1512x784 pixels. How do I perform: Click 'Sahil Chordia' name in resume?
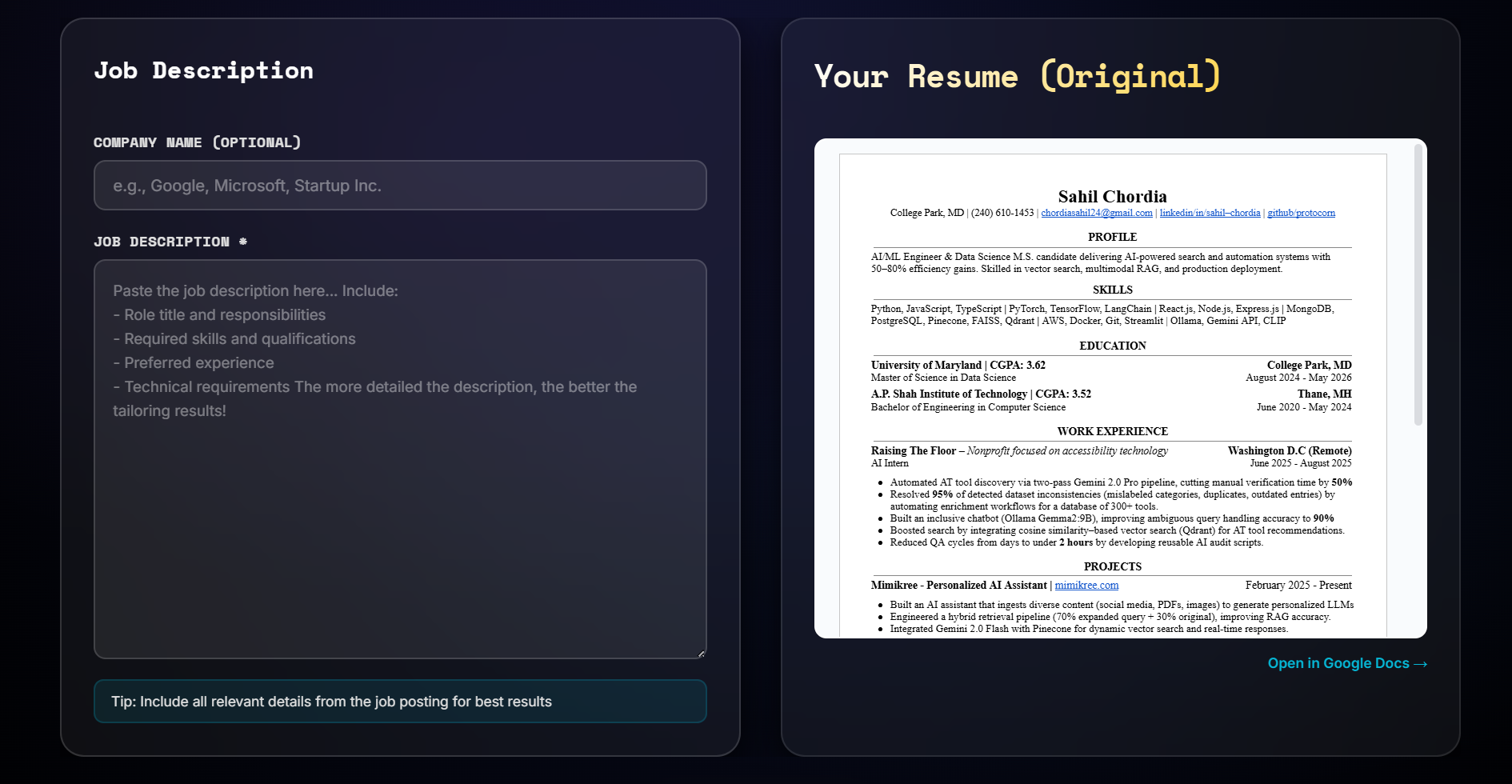(x=1112, y=197)
